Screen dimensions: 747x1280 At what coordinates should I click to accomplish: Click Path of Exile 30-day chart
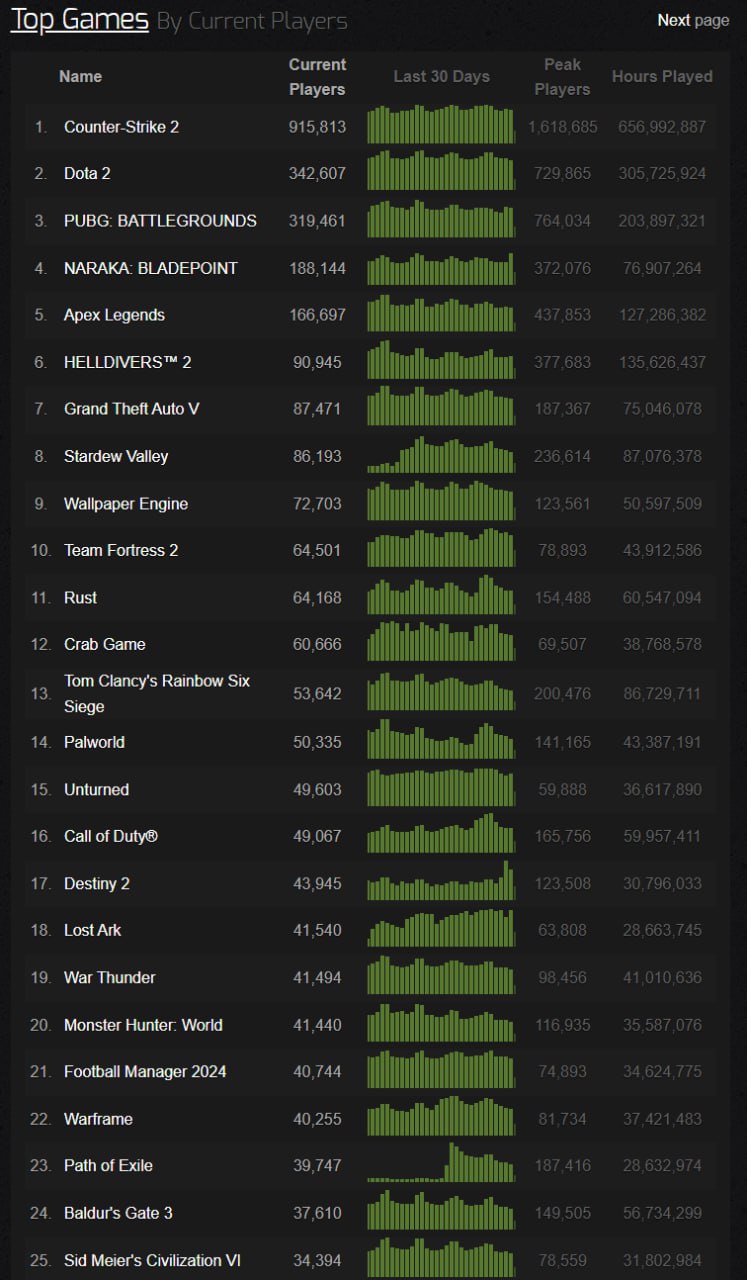(441, 1165)
